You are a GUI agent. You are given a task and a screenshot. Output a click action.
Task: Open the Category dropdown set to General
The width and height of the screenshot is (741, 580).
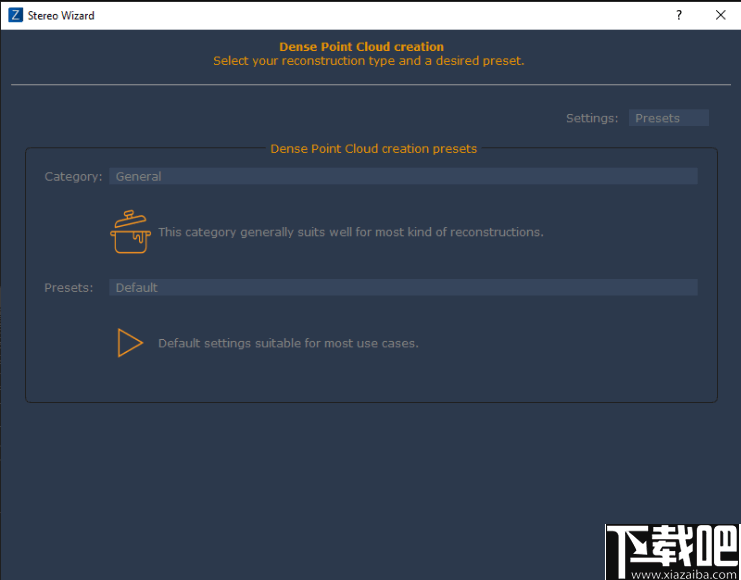coord(403,176)
